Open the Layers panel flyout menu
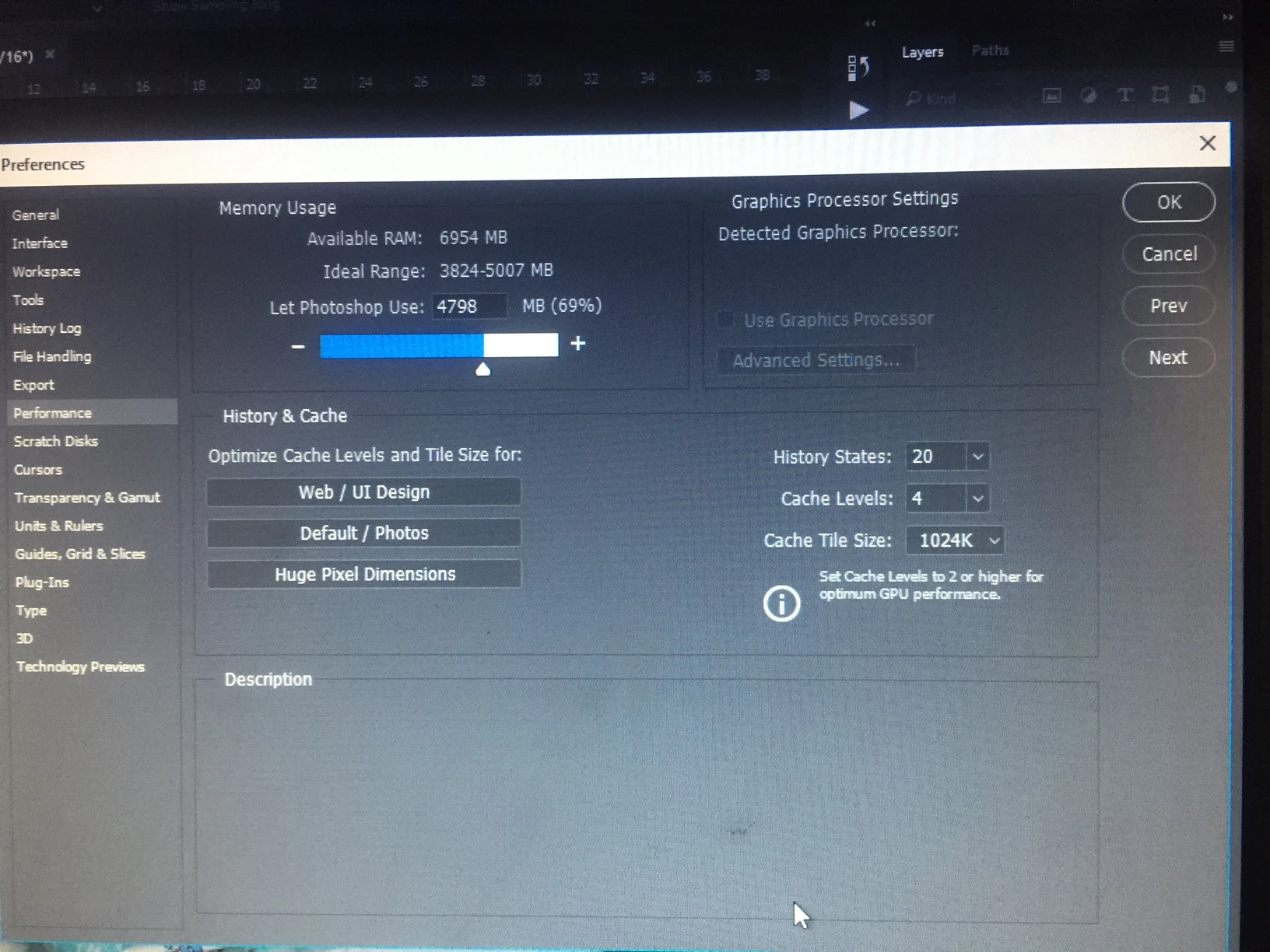This screenshot has width=1270, height=952. point(1226,47)
